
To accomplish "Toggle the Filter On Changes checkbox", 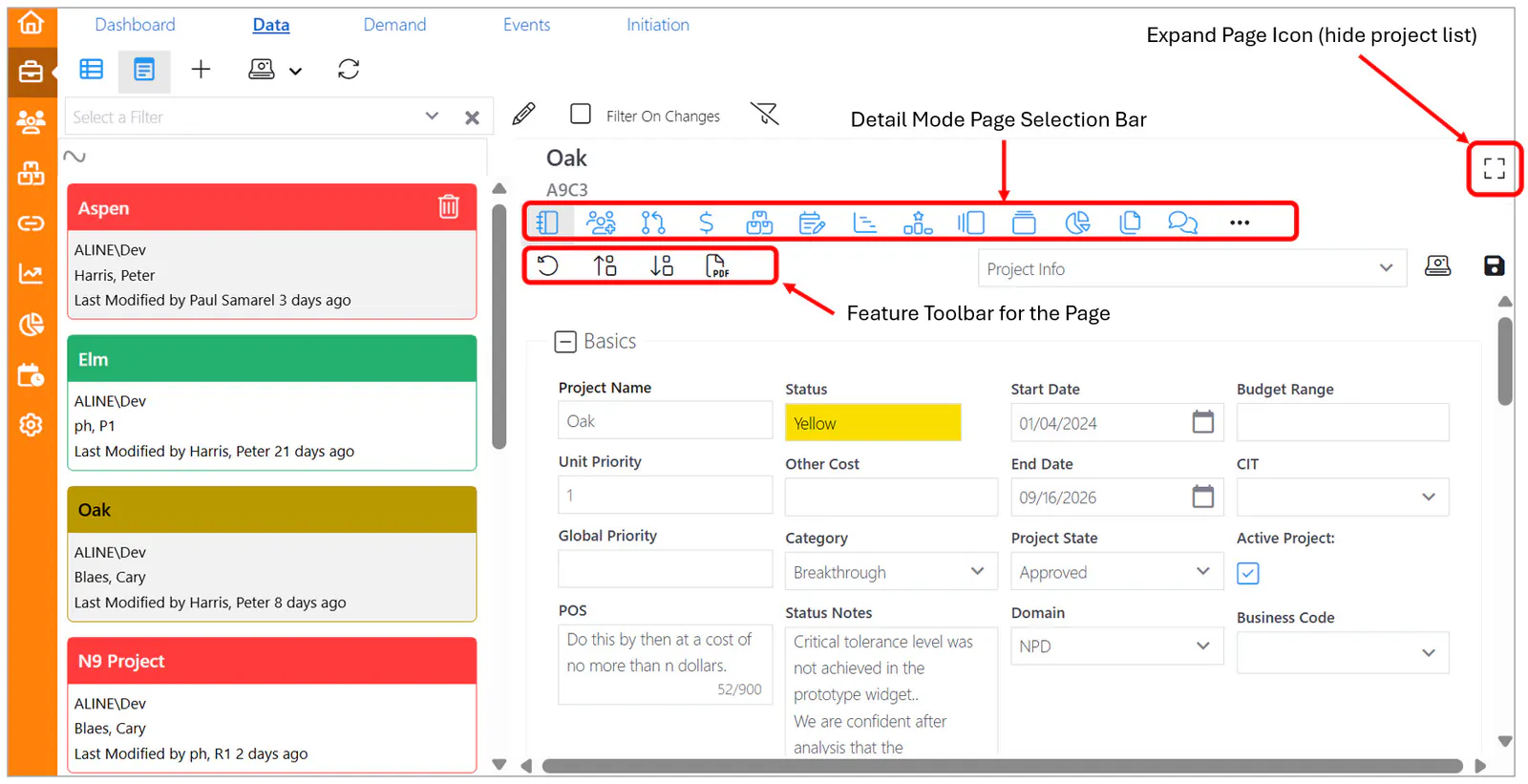I will tap(581, 114).
